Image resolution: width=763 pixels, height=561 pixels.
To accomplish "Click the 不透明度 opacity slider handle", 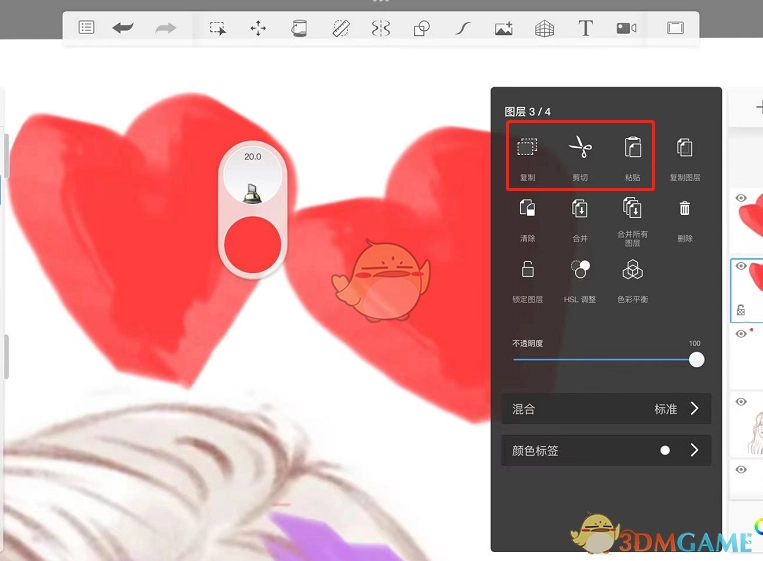I will (x=696, y=360).
